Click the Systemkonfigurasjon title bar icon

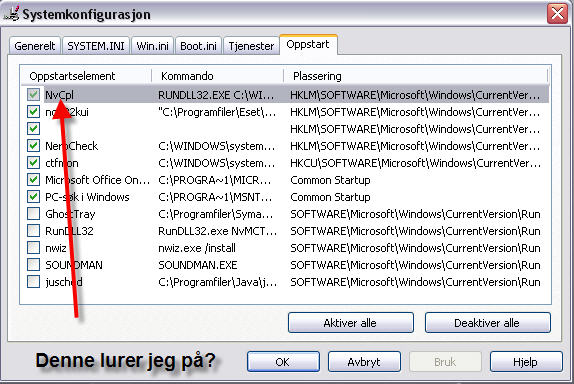point(12,14)
